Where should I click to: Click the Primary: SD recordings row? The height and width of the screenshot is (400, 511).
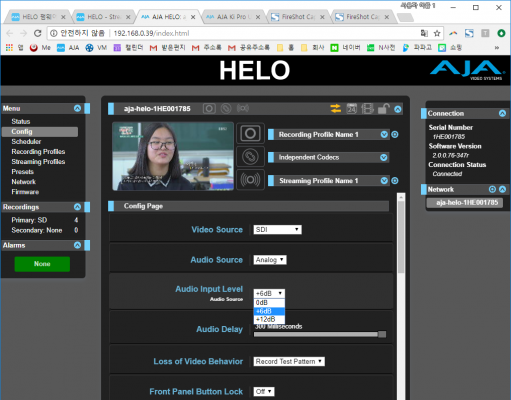tap(45, 220)
